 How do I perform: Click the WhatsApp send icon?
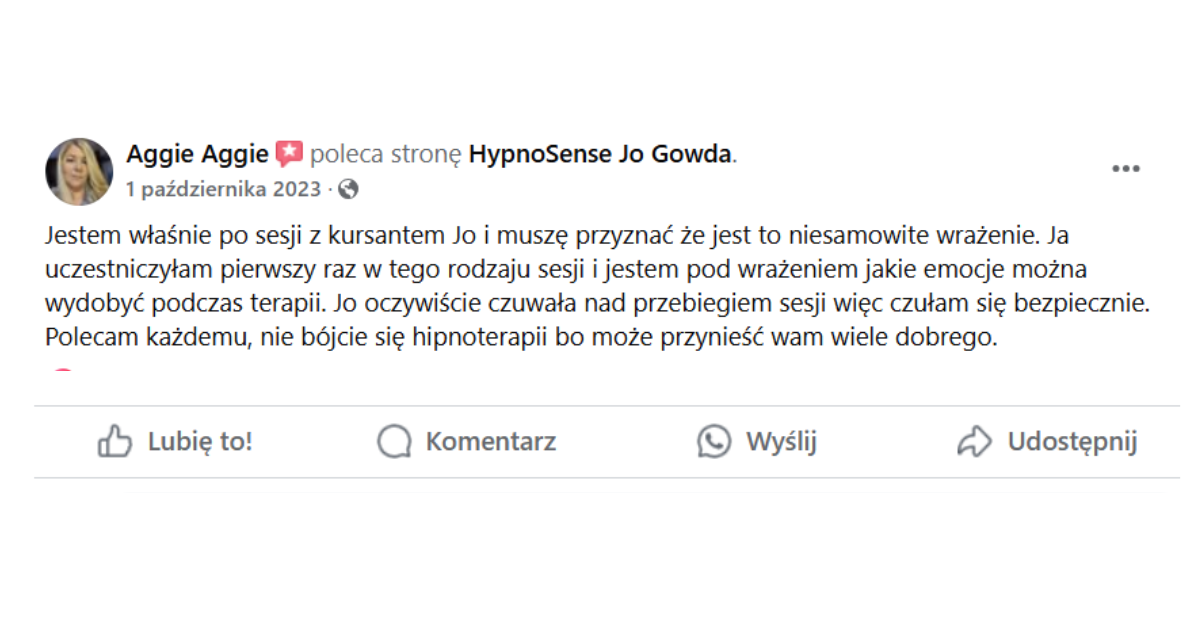(714, 441)
